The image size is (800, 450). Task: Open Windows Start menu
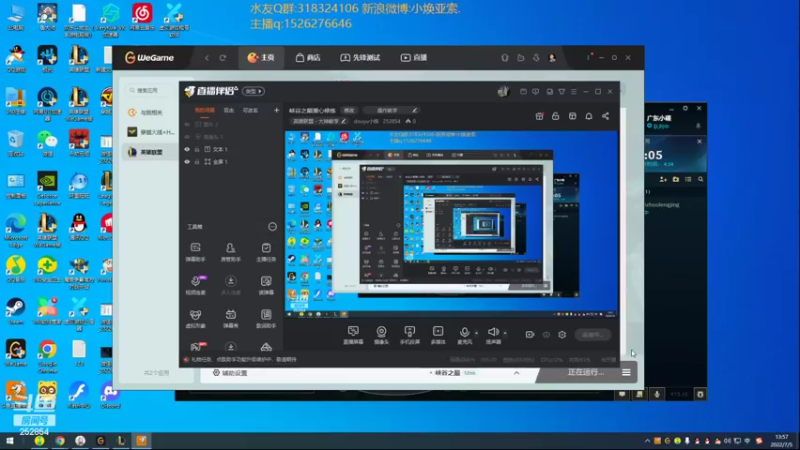pyautogui.click(x=9, y=441)
